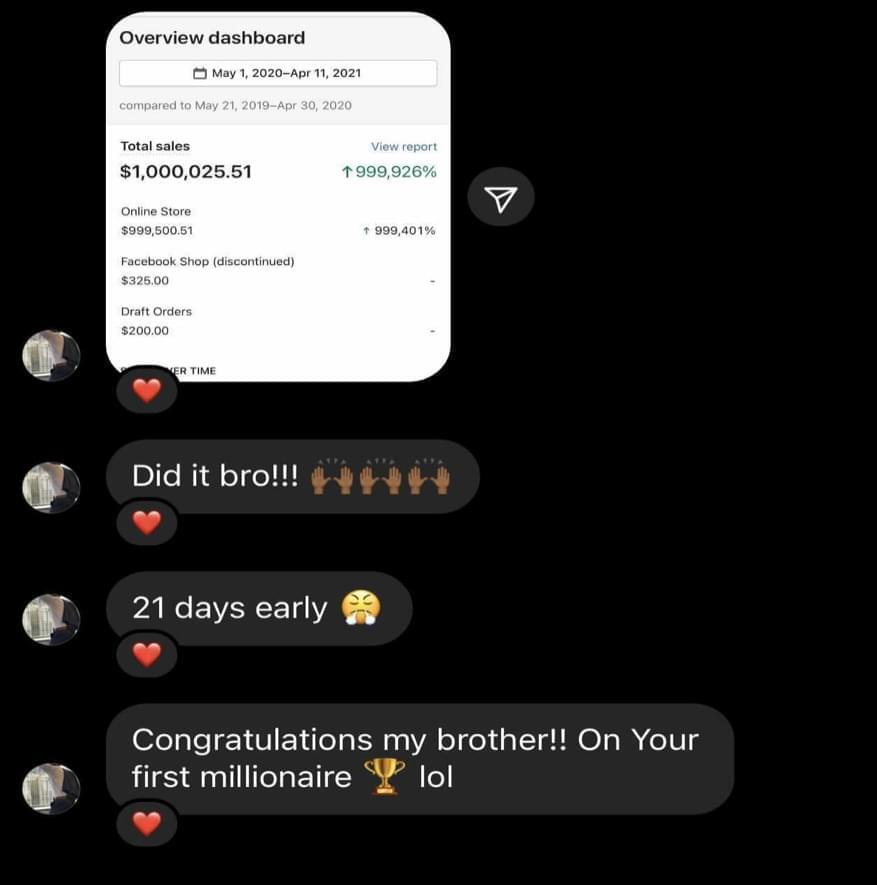Open sender avatar beside Congratulations message

point(51,788)
